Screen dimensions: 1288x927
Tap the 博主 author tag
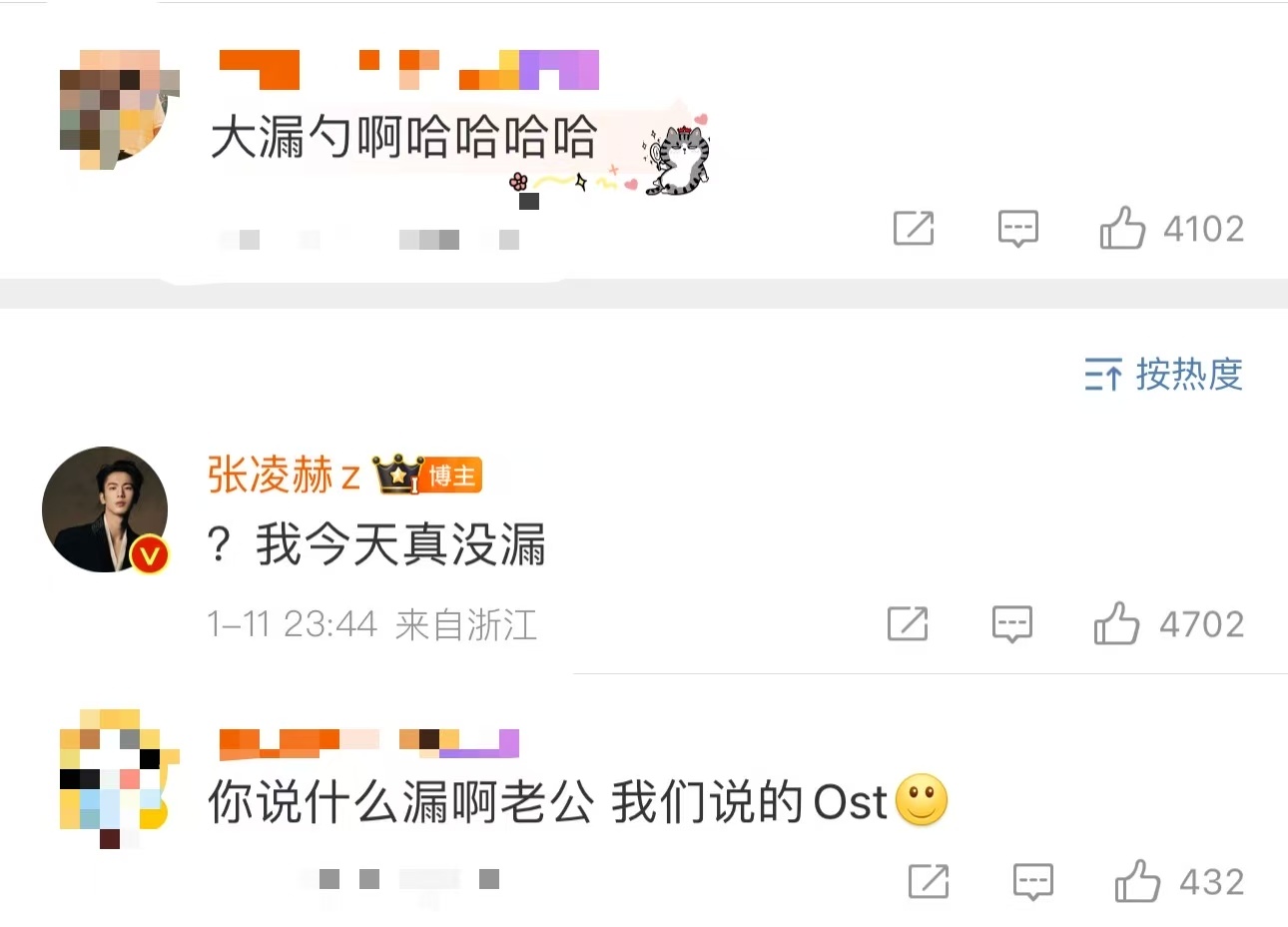[x=452, y=476]
